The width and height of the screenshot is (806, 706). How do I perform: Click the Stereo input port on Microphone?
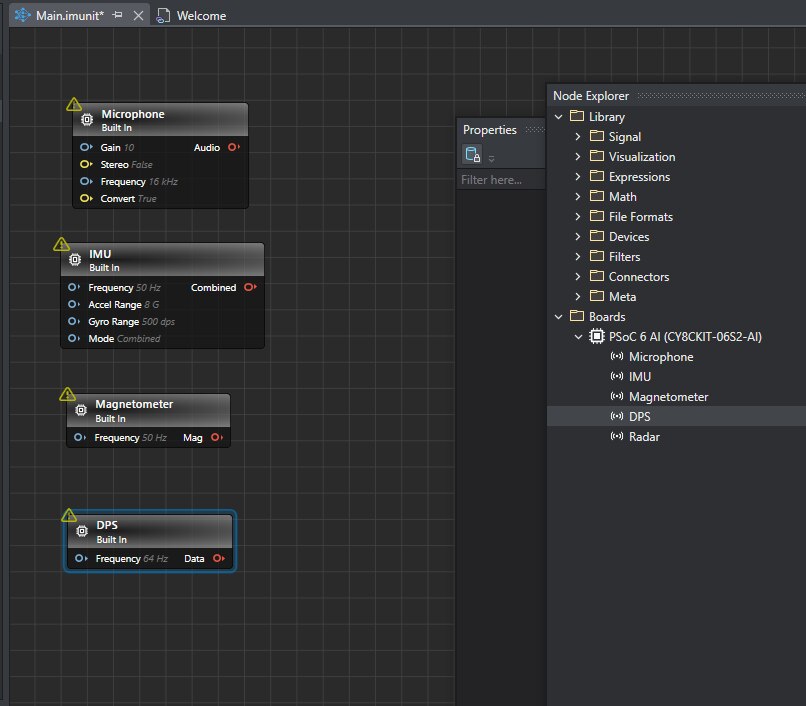click(x=86, y=165)
